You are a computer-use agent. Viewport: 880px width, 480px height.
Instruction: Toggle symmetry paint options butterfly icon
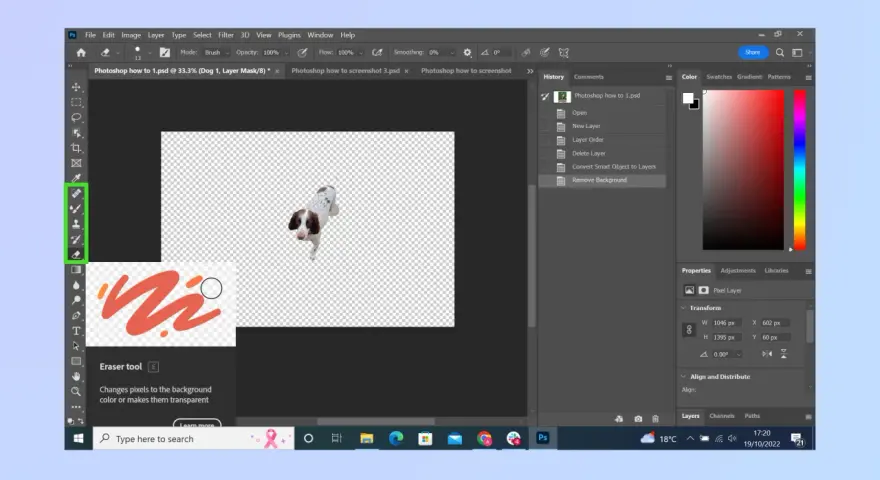point(563,52)
